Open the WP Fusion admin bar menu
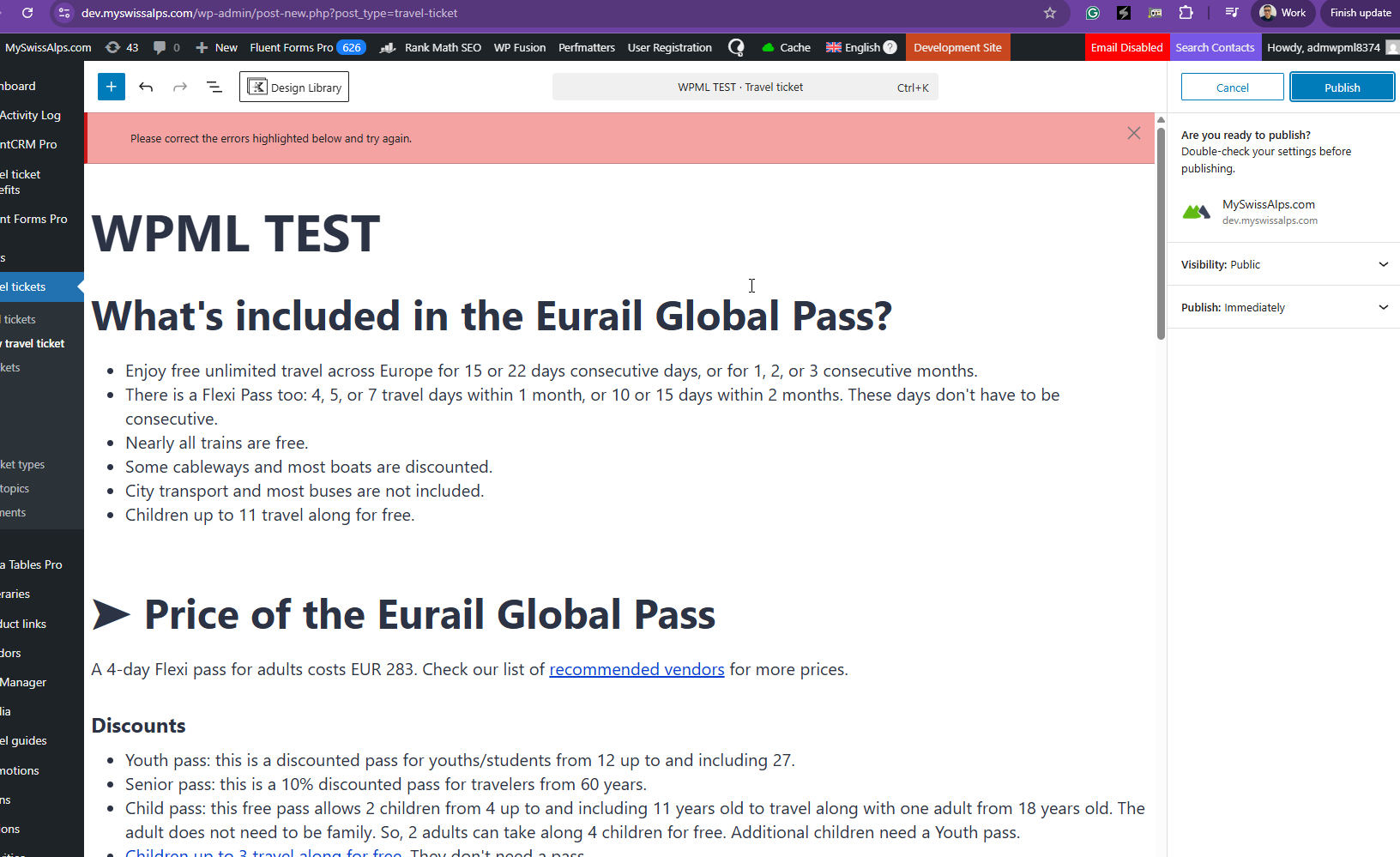Viewport: 1400px width, 857px height. (520, 47)
